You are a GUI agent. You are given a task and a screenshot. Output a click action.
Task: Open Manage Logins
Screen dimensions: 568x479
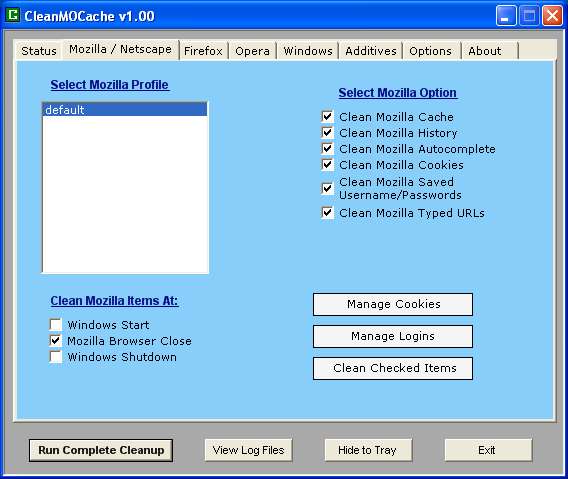(x=393, y=336)
